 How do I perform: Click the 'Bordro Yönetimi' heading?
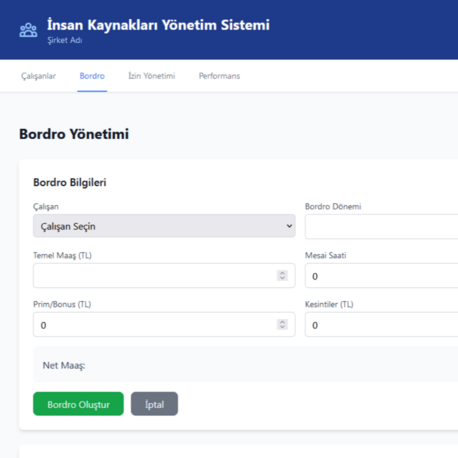(x=74, y=134)
